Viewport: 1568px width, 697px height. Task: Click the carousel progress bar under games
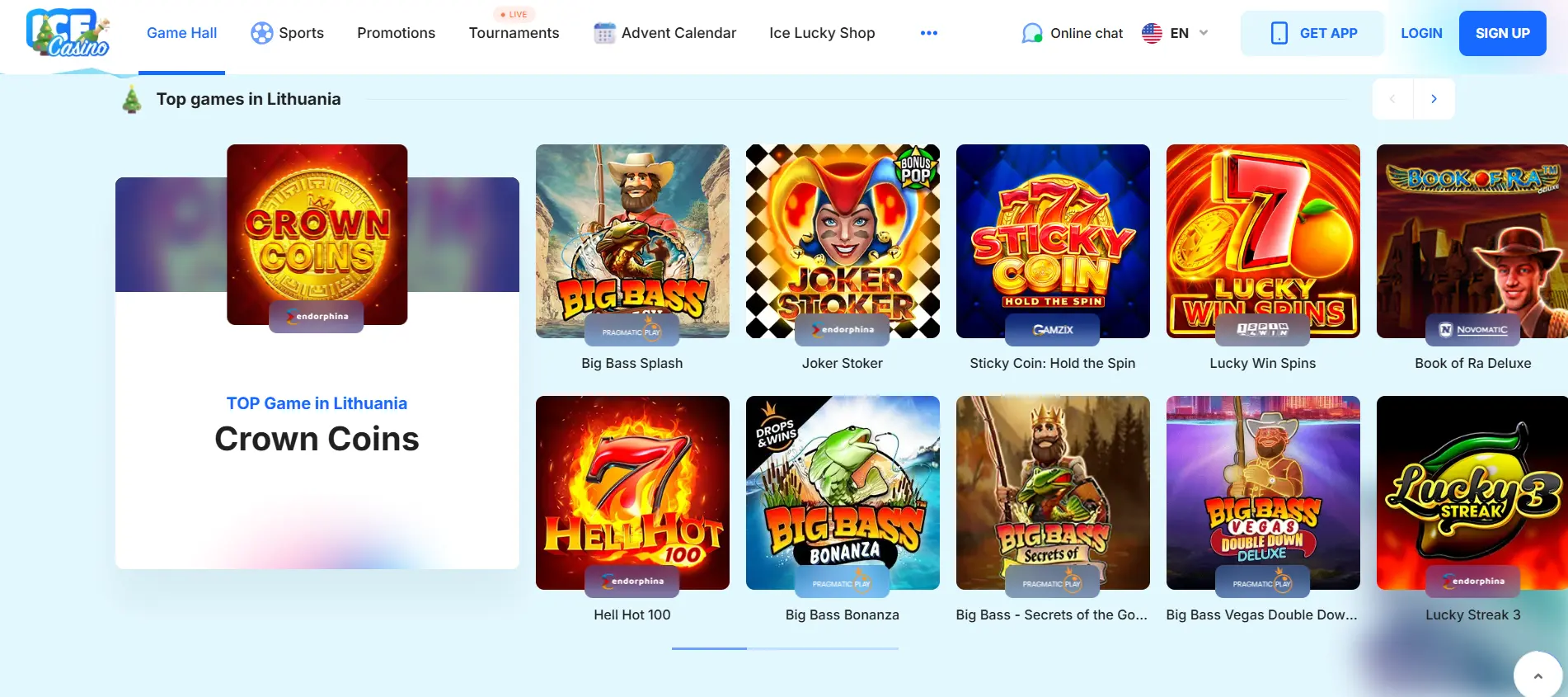click(785, 648)
